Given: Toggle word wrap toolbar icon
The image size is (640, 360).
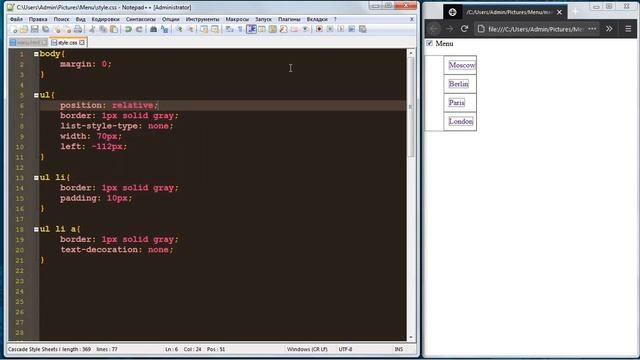Looking at the screenshot, I should 229,29.
